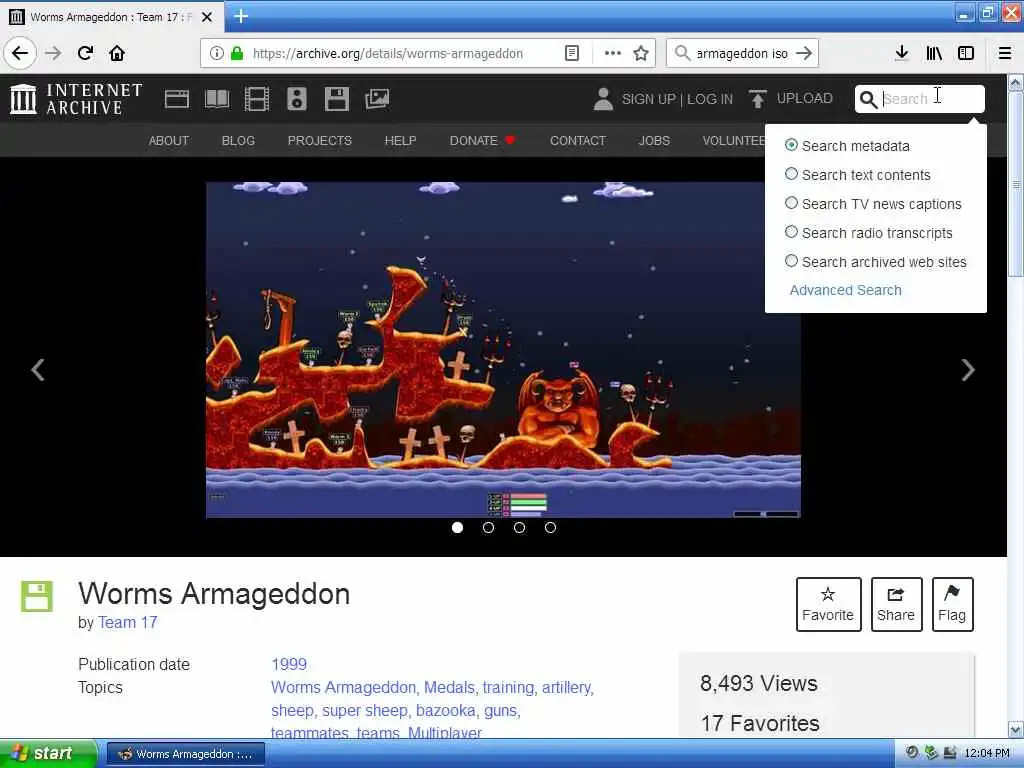This screenshot has height=768, width=1024.
Task: Open the 1999 publication date link
Action: pyautogui.click(x=289, y=664)
